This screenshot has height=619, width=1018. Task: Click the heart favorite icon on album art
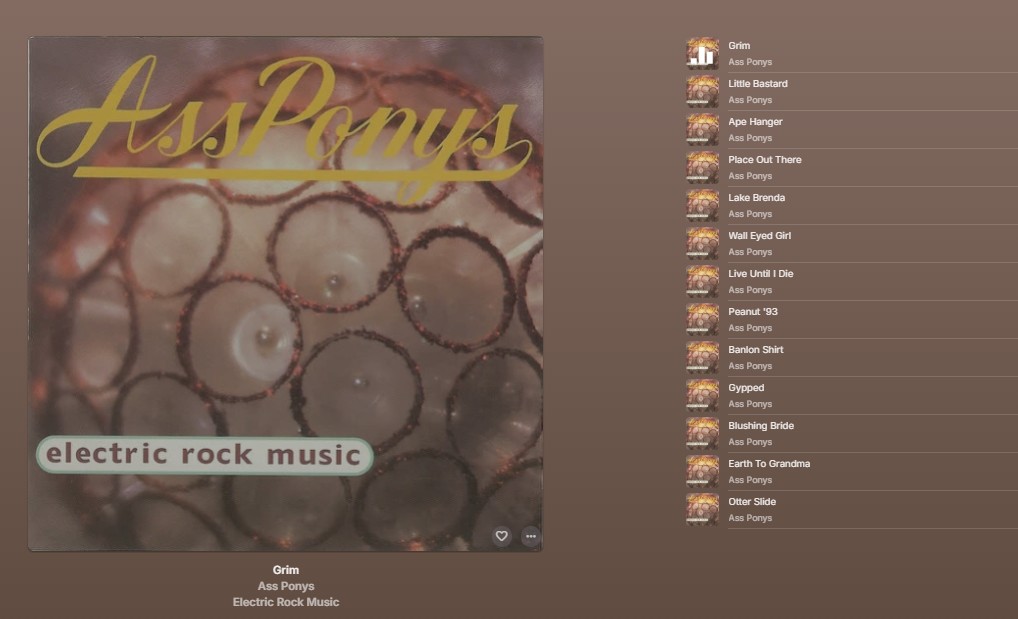tap(501, 536)
